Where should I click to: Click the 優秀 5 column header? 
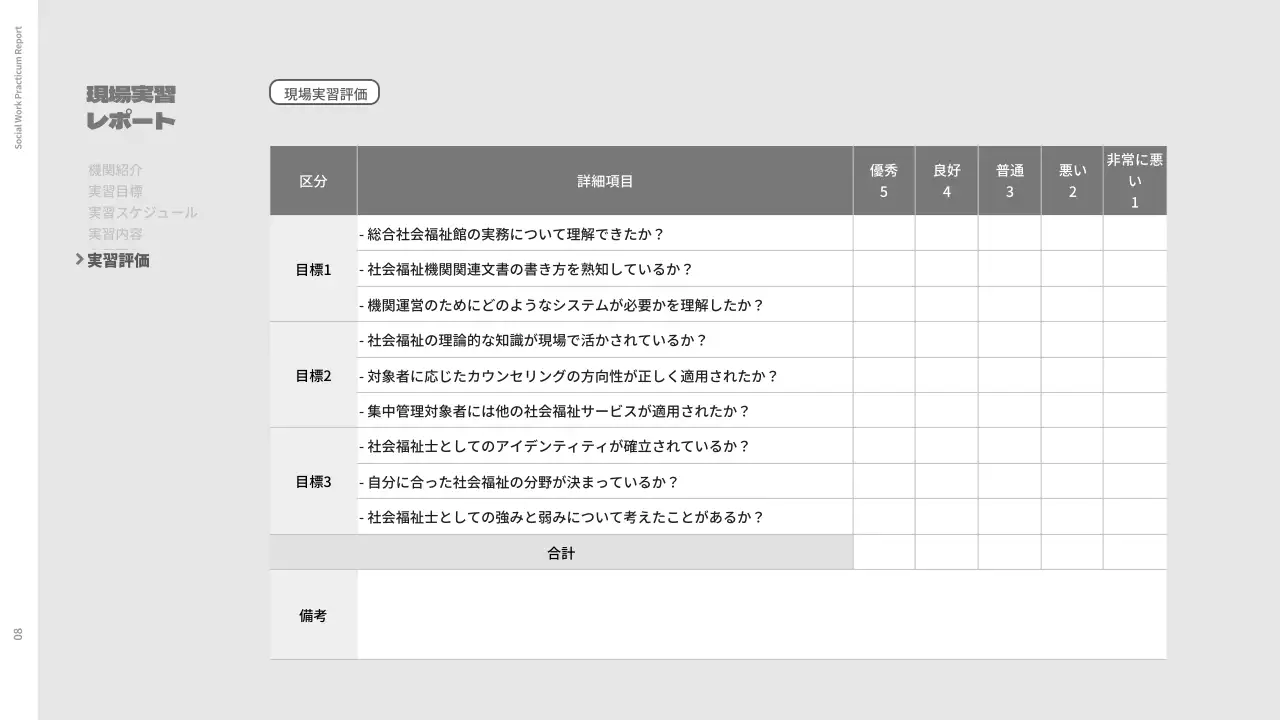click(883, 180)
